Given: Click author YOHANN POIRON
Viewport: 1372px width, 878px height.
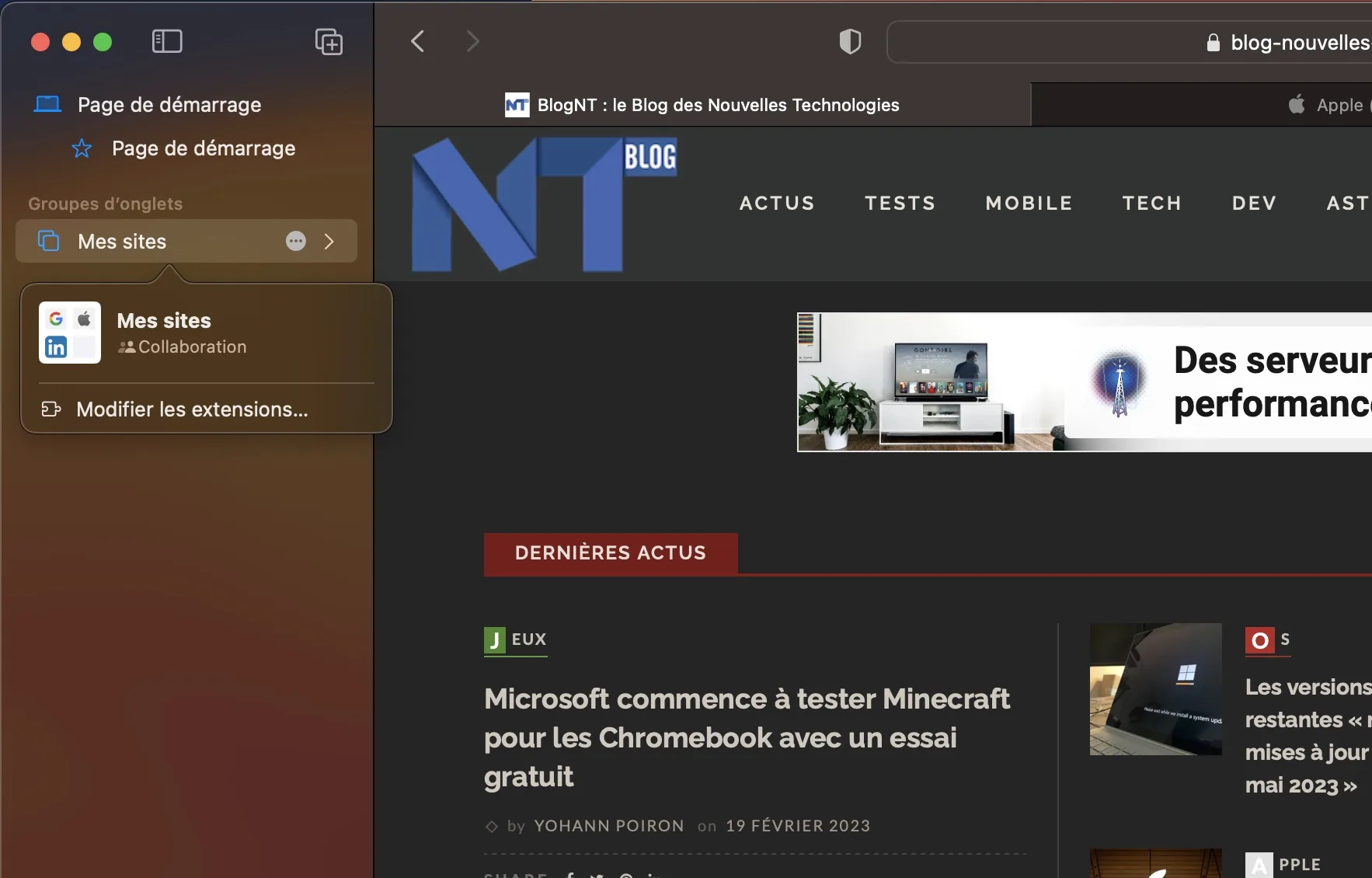Looking at the screenshot, I should click(x=609, y=826).
